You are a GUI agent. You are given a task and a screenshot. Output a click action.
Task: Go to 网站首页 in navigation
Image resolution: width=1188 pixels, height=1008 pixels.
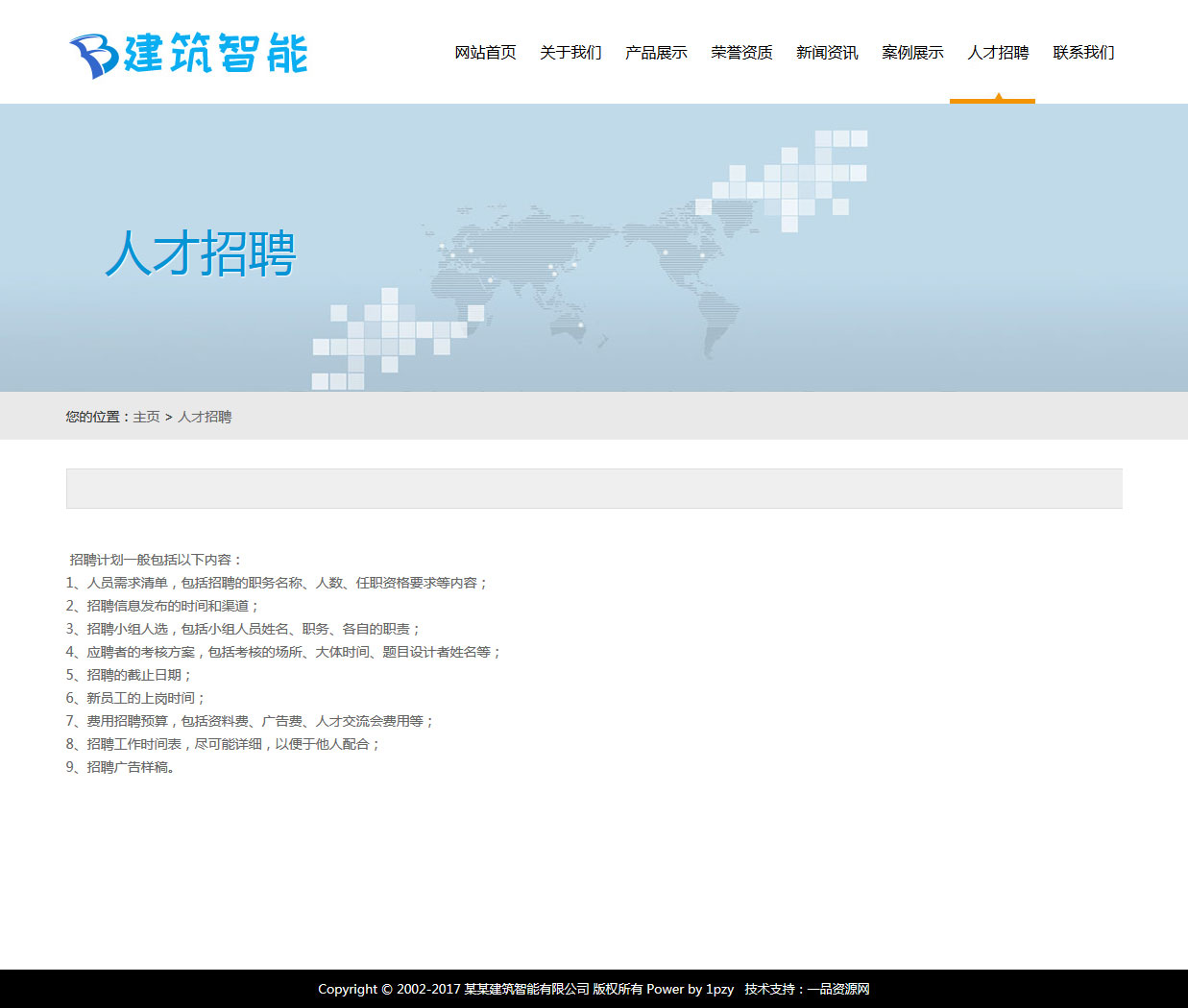[485, 53]
